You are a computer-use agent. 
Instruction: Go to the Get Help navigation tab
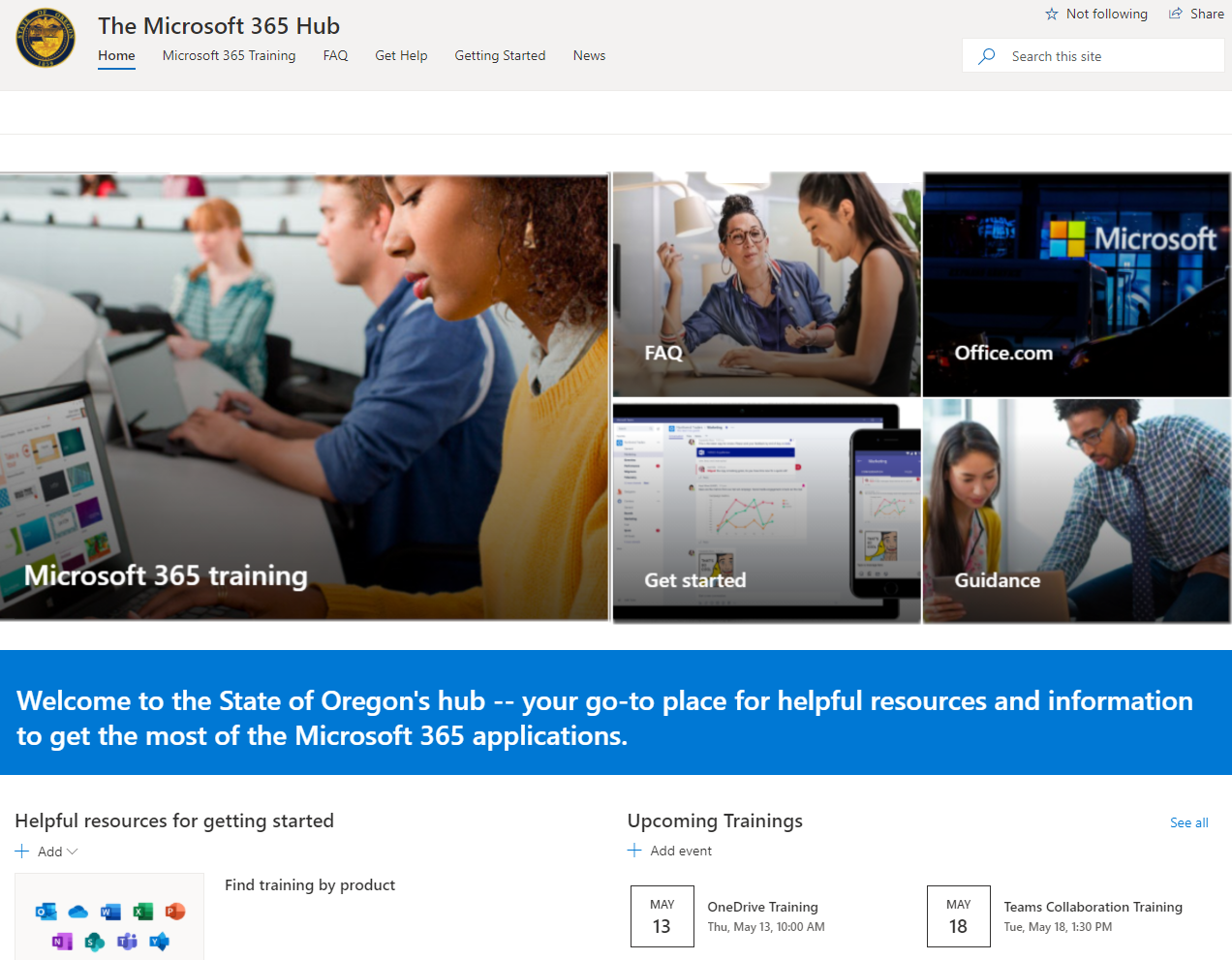click(401, 56)
